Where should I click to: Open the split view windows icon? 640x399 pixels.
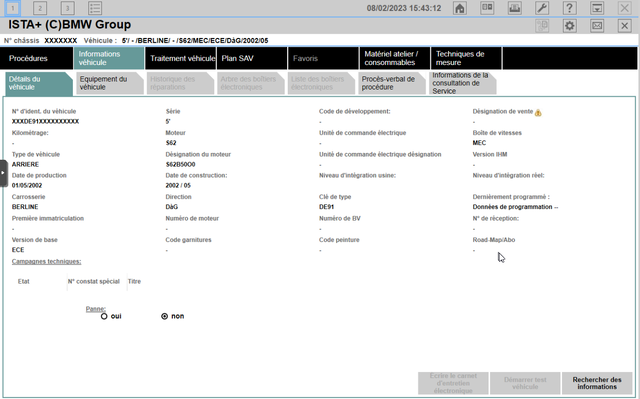point(487,8)
